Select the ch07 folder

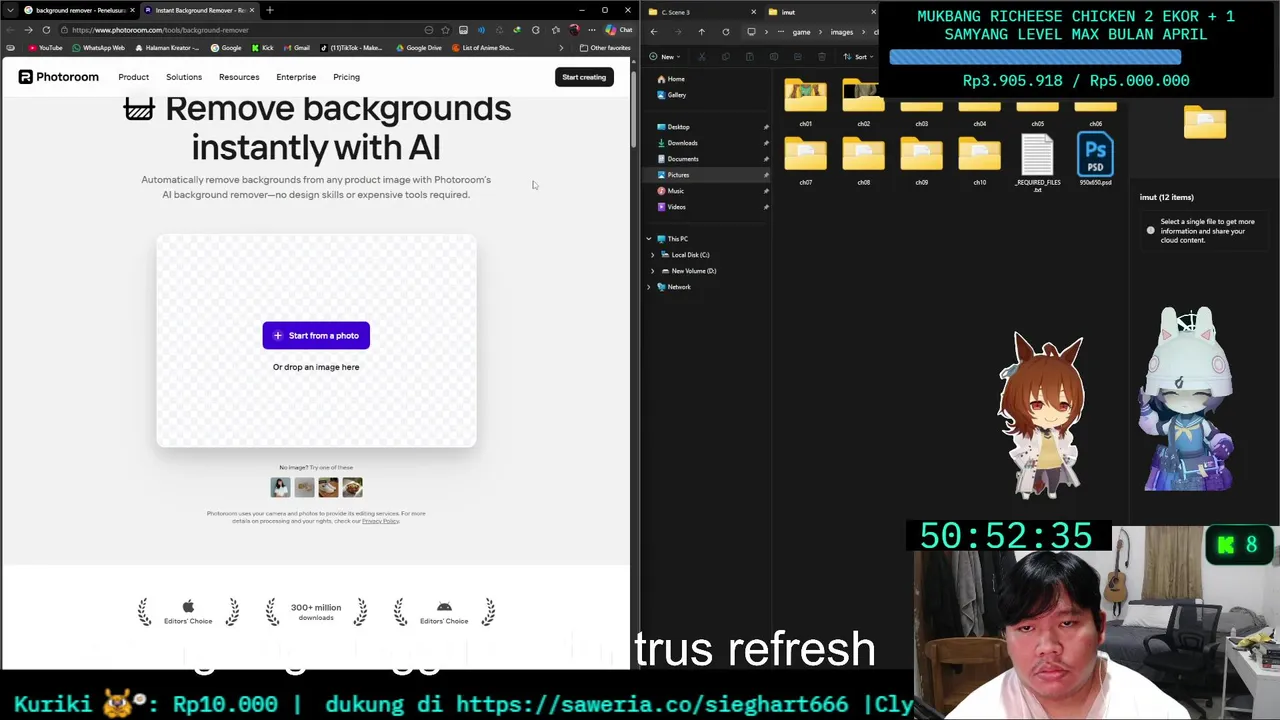pos(806,160)
